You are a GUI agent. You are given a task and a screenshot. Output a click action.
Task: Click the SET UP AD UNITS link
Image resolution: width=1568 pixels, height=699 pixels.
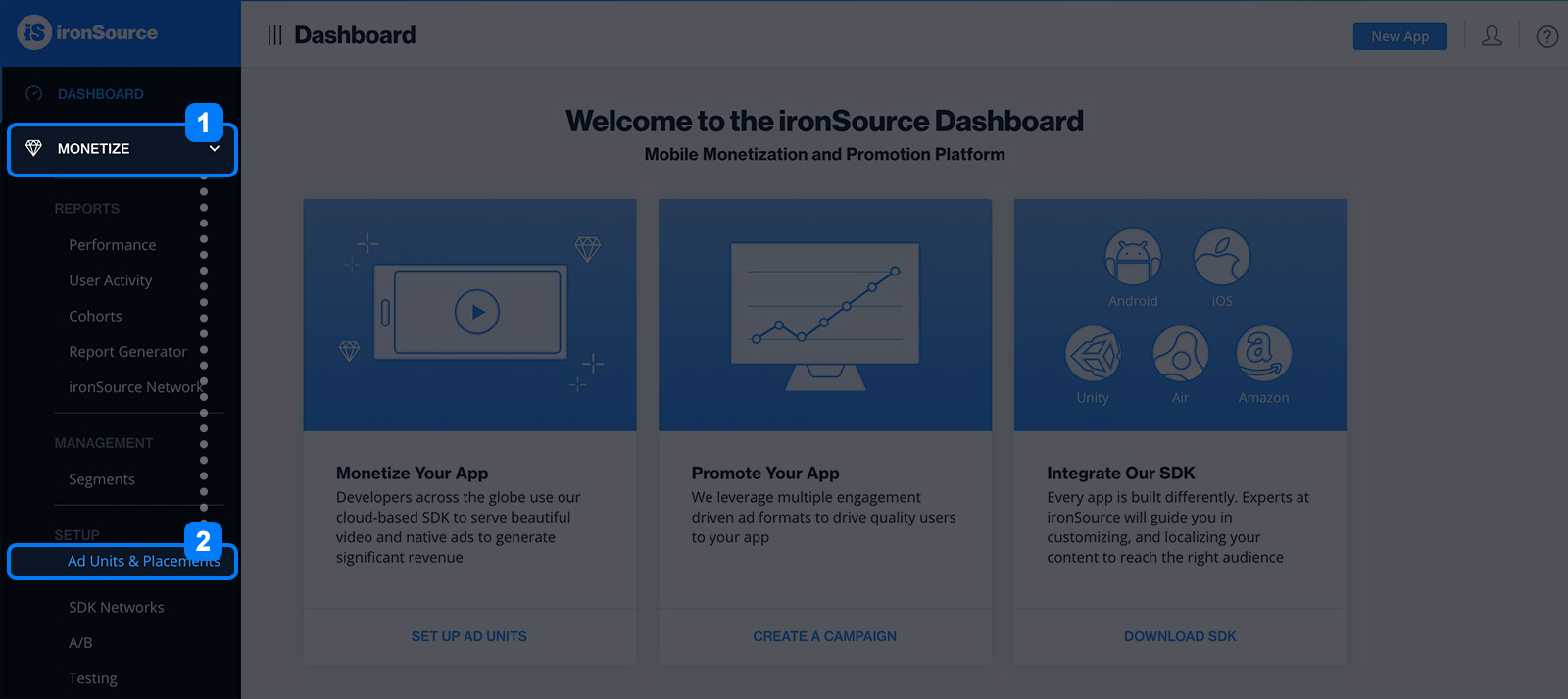tap(469, 636)
